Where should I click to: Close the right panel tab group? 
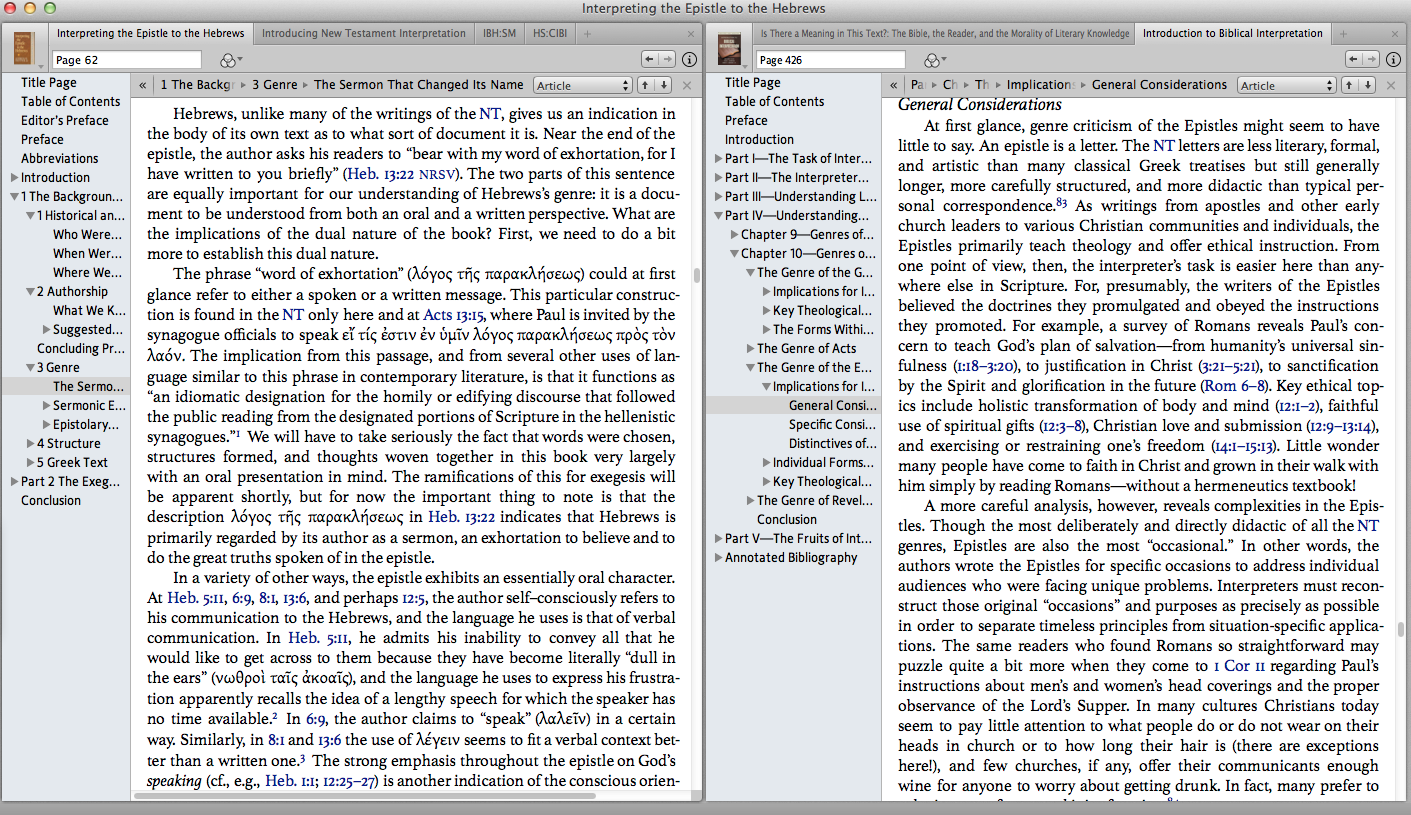[1394, 34]
